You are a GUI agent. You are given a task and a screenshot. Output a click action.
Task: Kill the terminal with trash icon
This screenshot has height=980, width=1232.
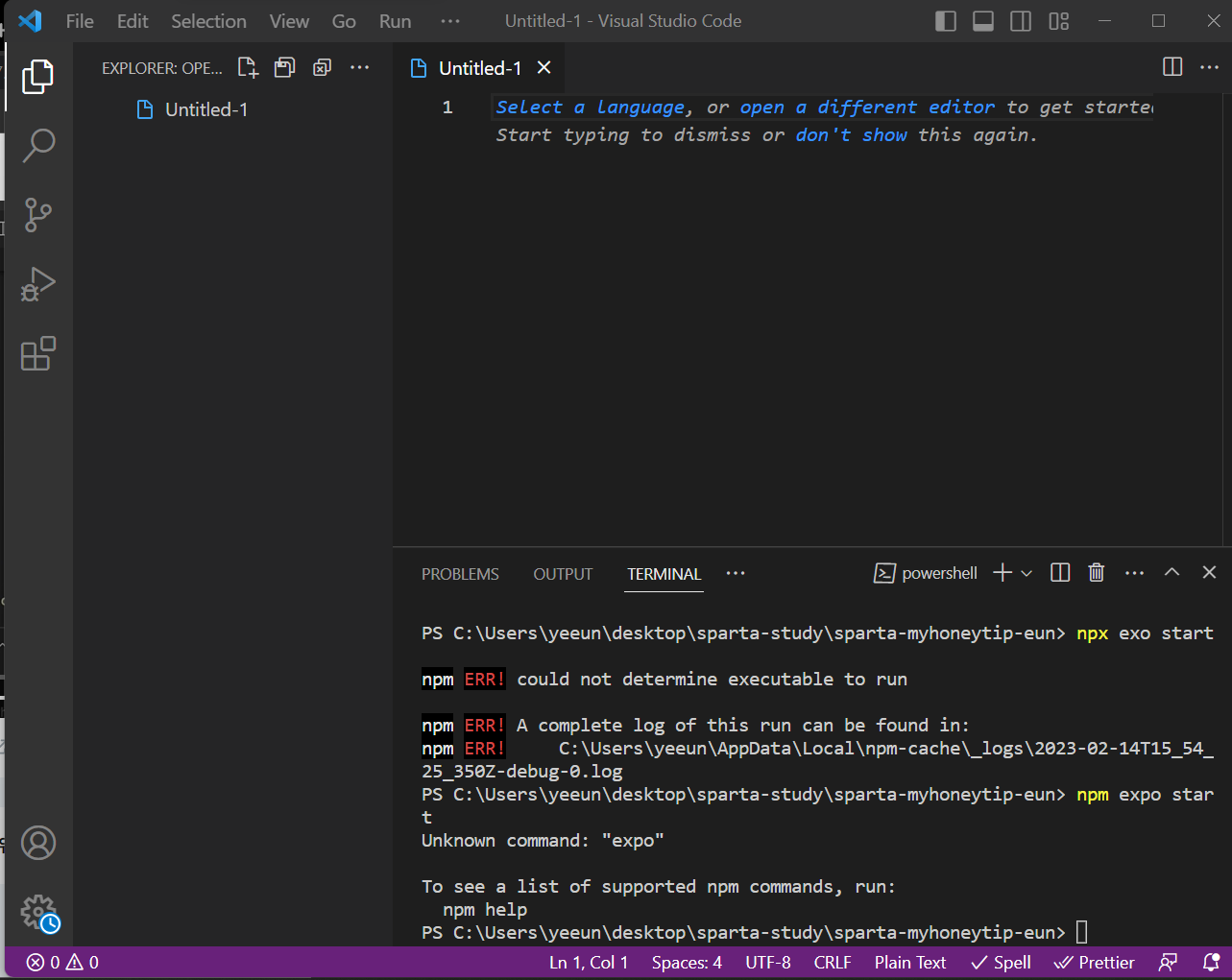[x=1097, y=573]
